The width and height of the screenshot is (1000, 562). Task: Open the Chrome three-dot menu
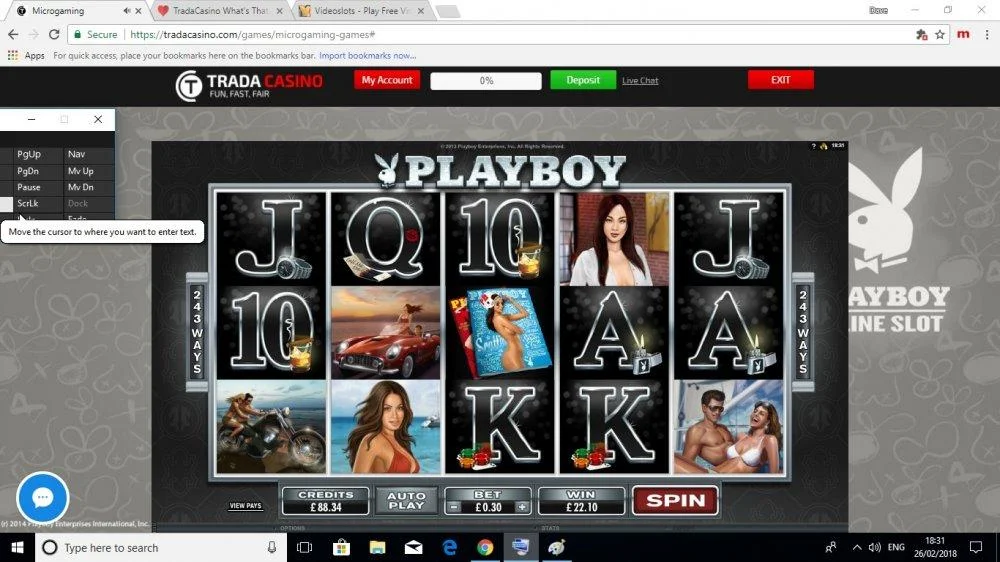click(987, 34)
